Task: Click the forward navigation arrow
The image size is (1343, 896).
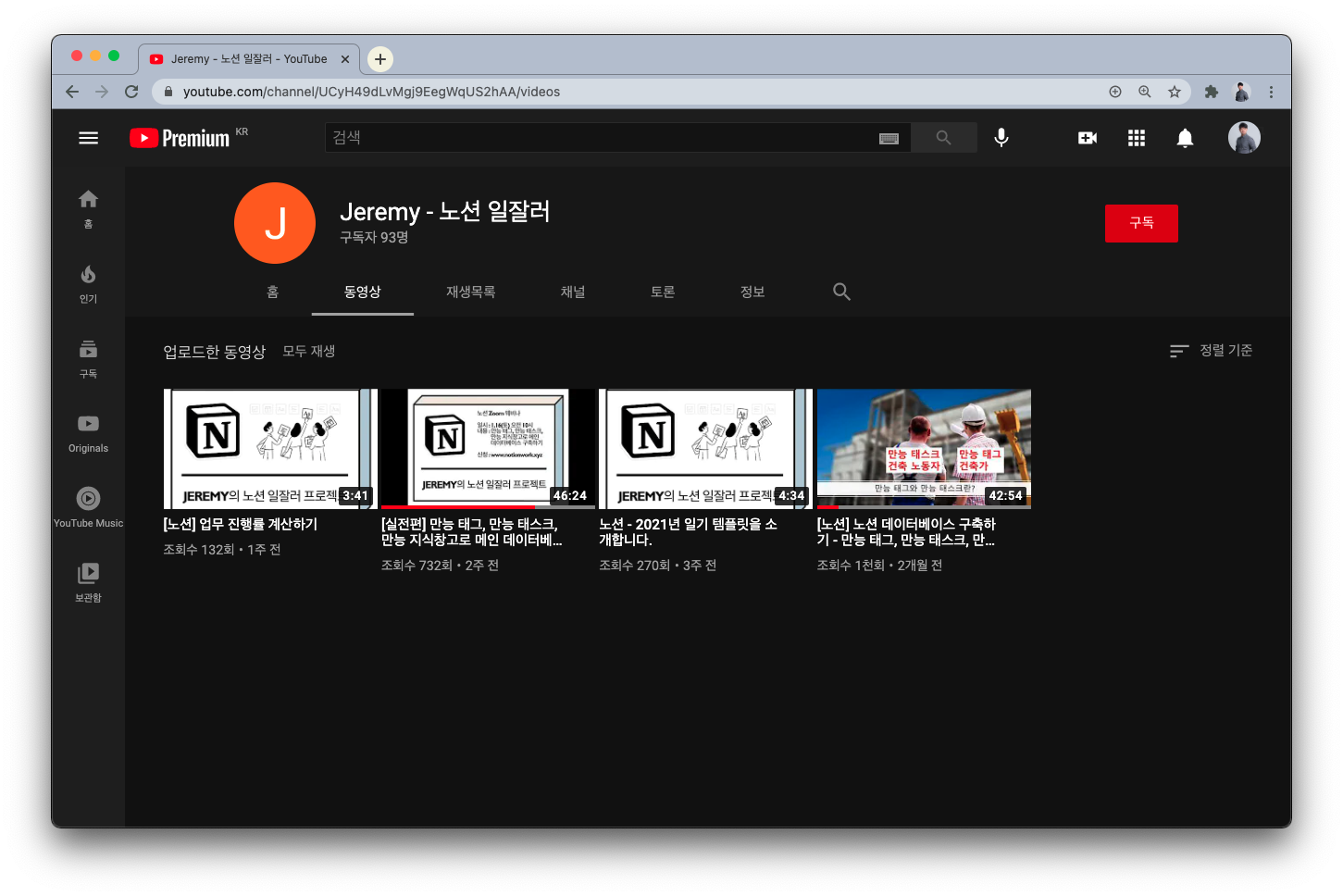Action: pos(102,92)
